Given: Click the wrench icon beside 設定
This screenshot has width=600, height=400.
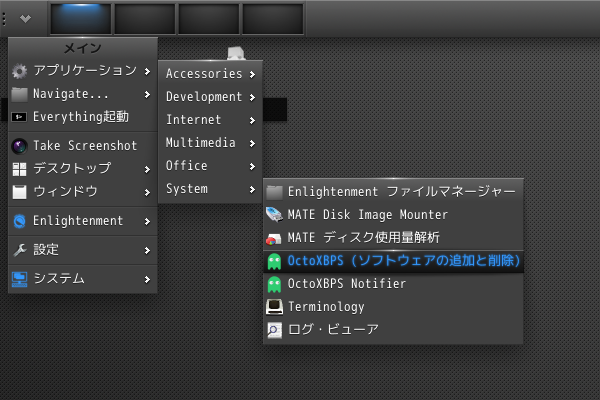Looking at the screenshot, I should [x=20, y=250].
